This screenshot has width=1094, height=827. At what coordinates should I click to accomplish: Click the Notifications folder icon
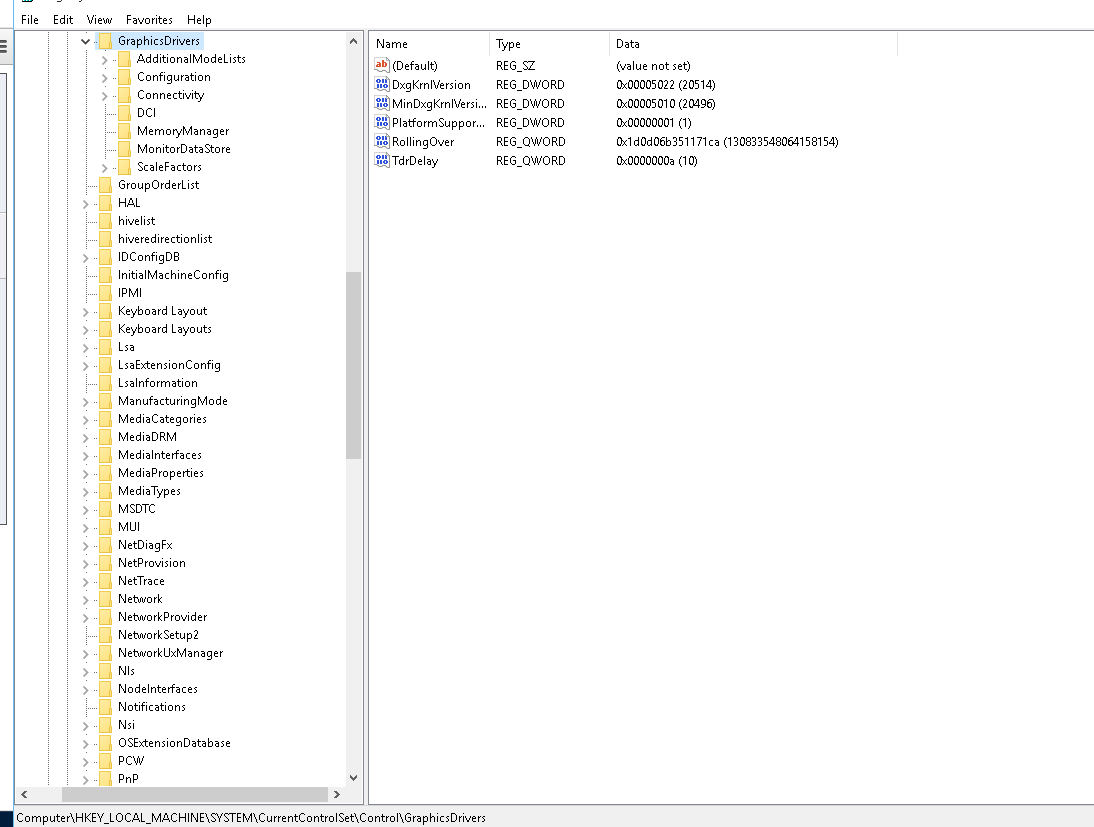[105, 707]
